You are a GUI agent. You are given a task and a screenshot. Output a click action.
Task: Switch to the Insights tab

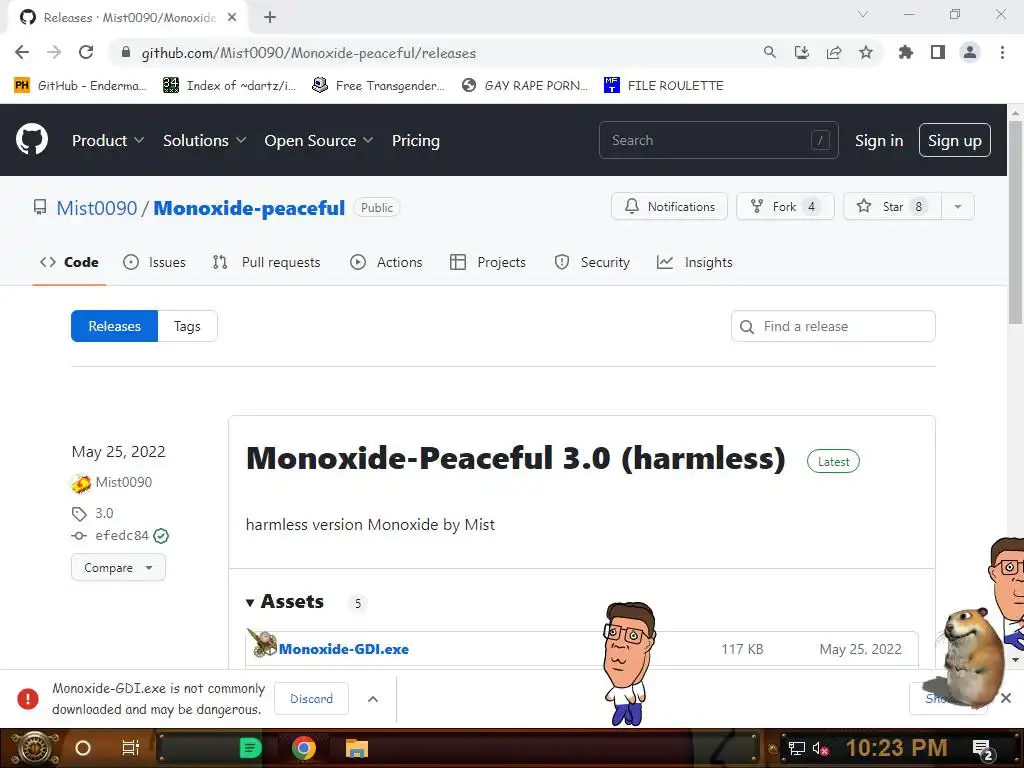point(694,262)
